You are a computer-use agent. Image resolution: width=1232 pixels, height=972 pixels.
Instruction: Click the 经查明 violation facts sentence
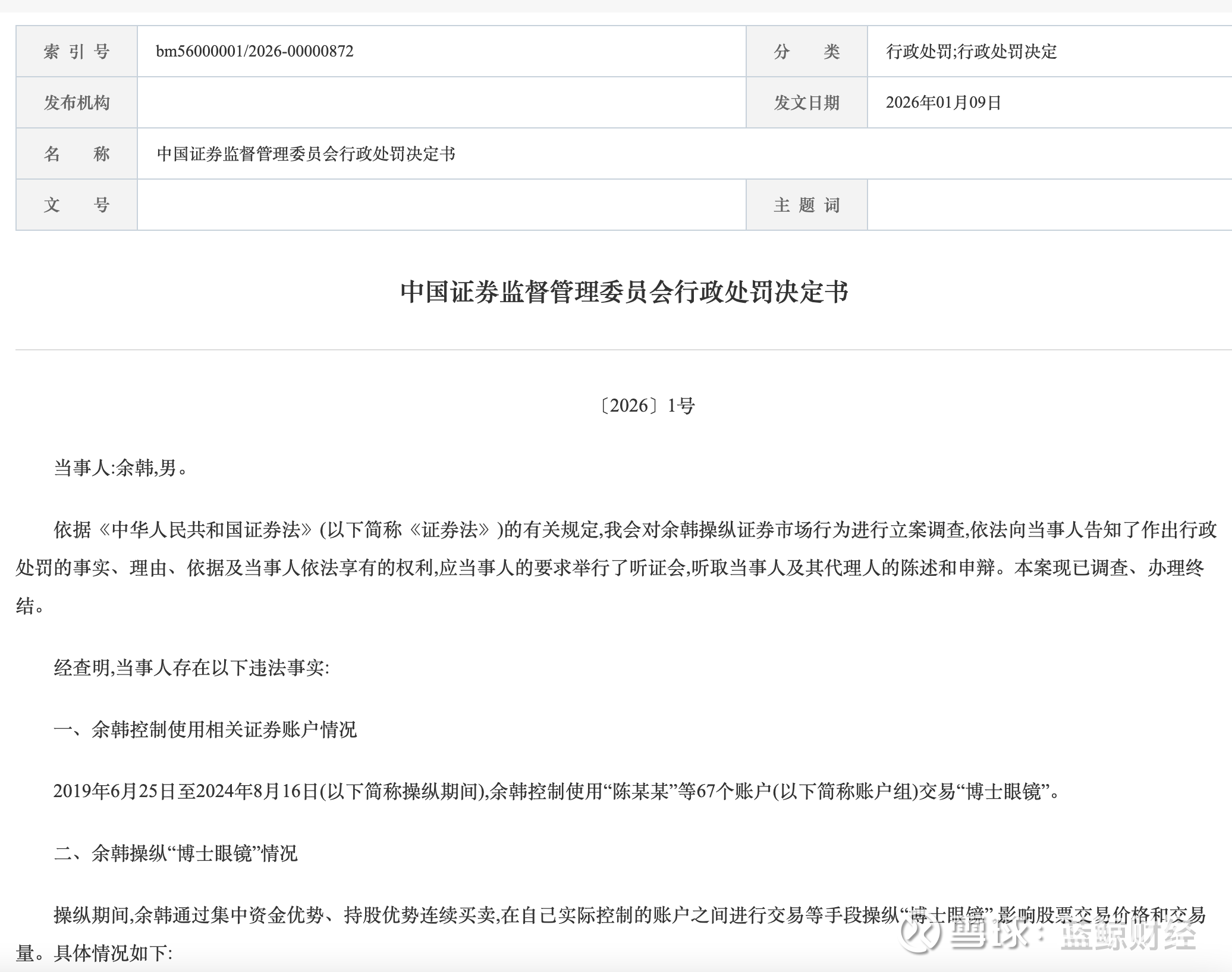pos(191,667)
